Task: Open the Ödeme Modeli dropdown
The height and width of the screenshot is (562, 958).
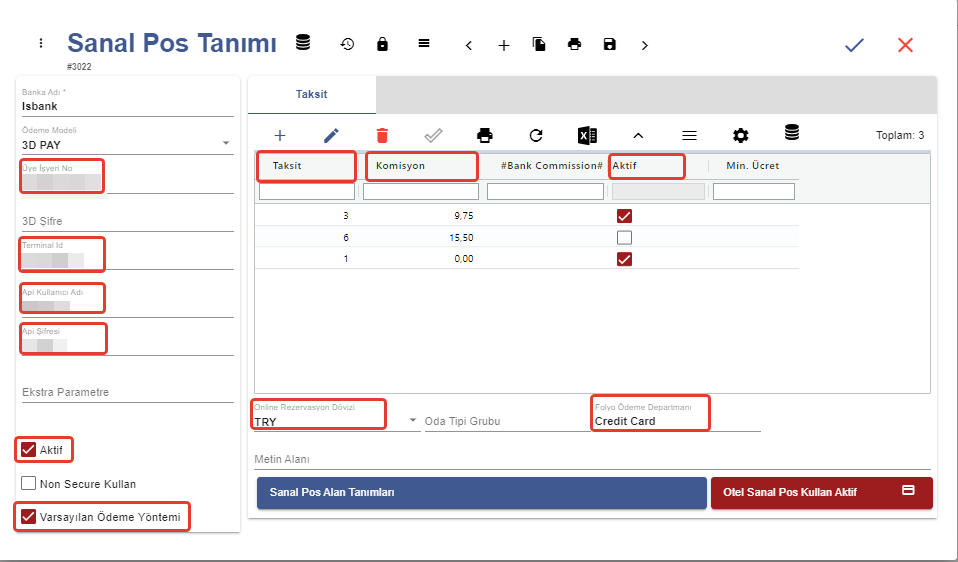Action: [x=226, y=145]
